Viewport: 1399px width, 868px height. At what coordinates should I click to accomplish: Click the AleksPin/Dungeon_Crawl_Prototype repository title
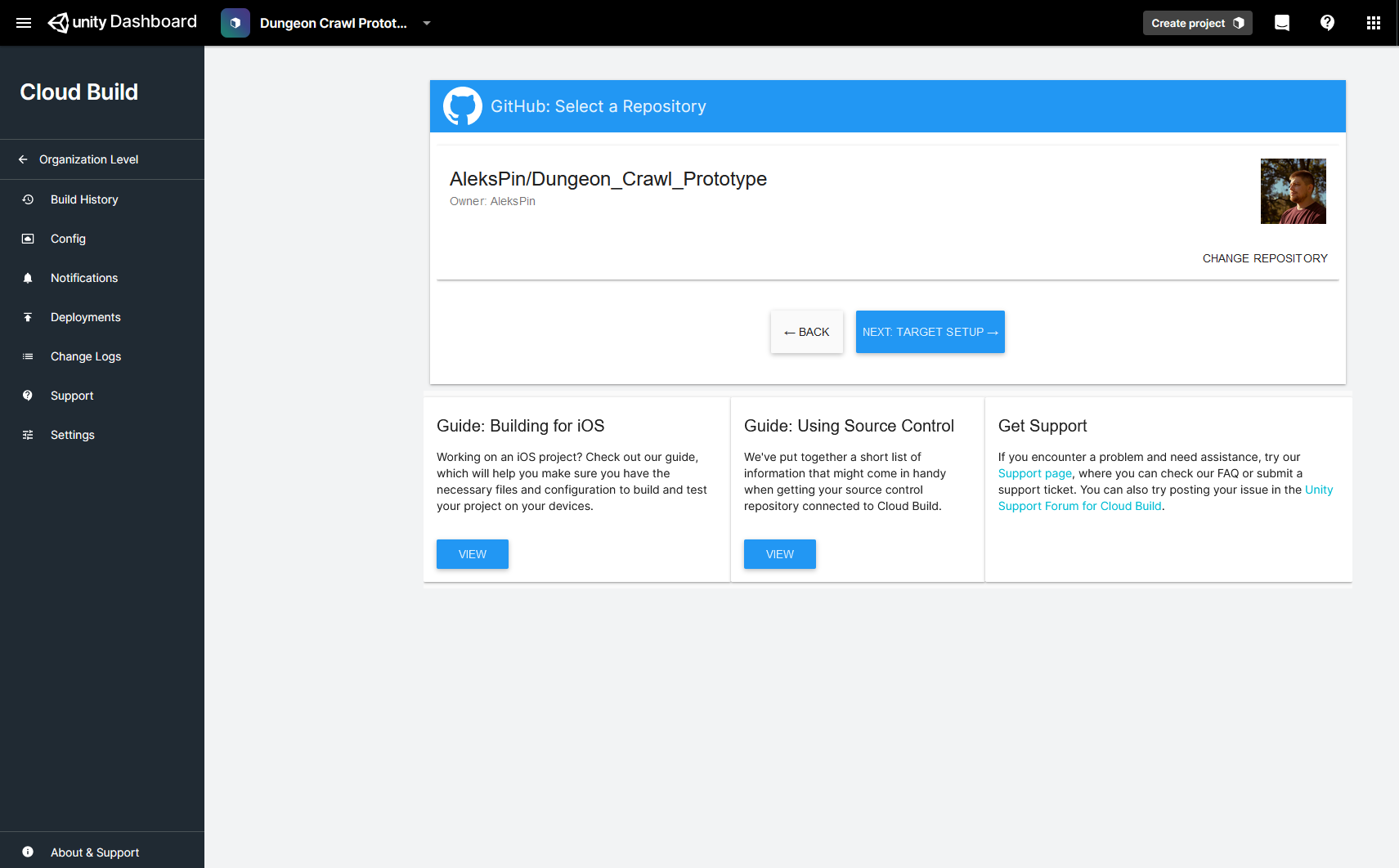(608, 179)
